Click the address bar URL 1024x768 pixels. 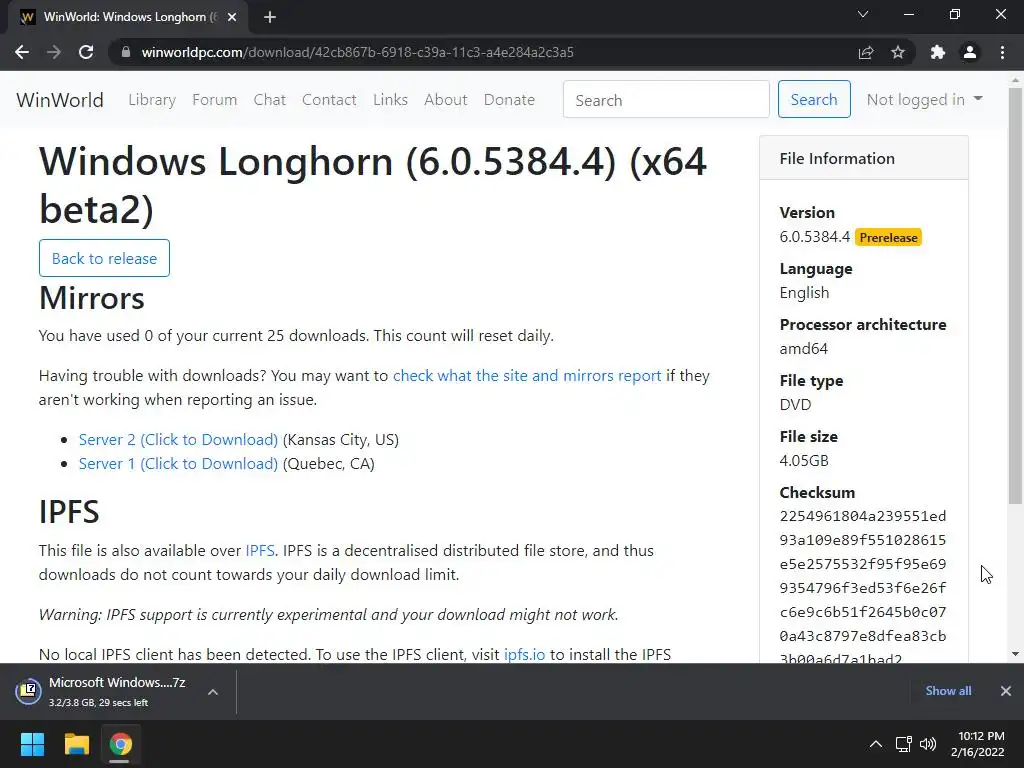pyautogui.click(x=357, y=52)
